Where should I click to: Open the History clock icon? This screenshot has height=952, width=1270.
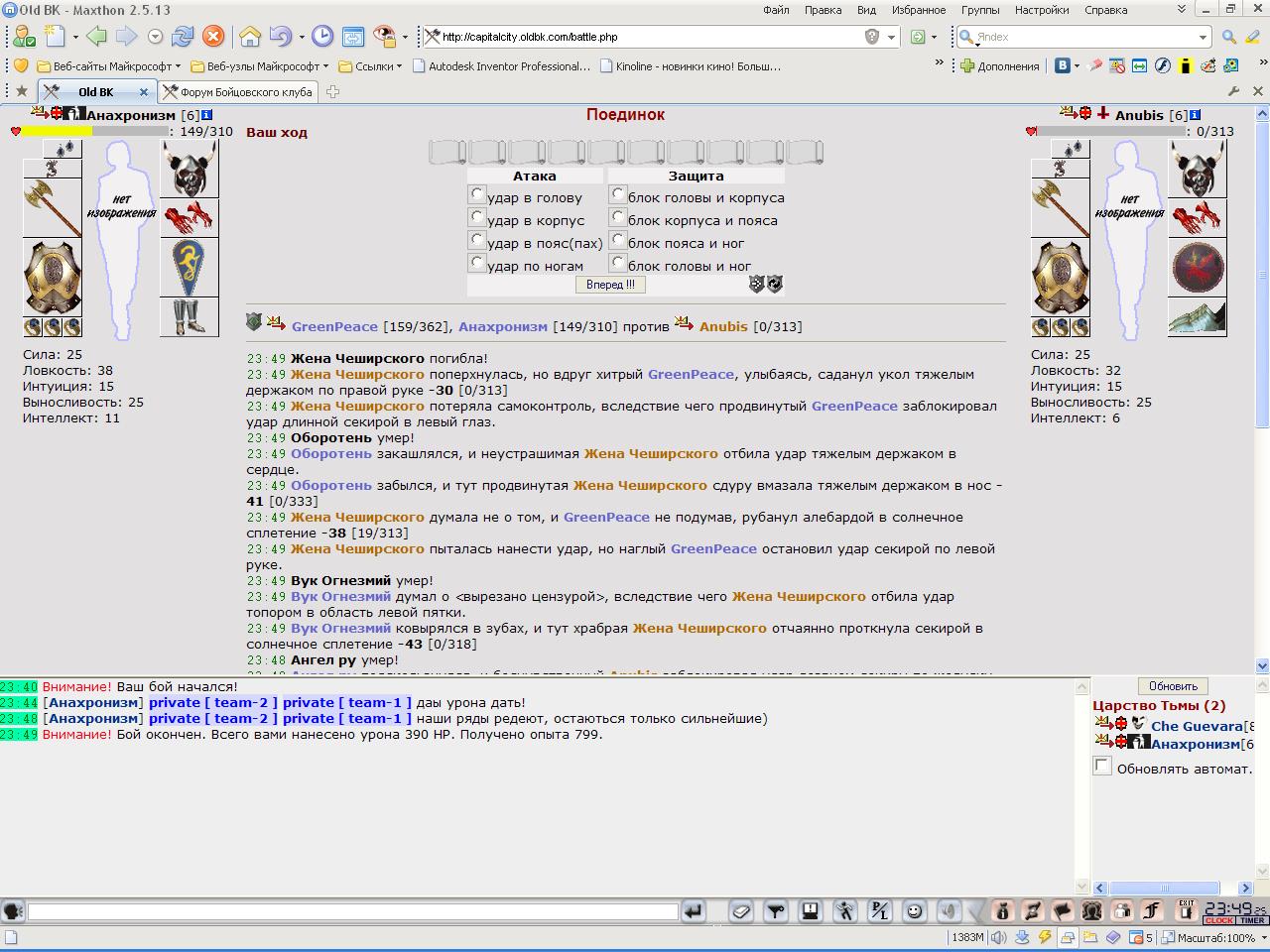coord(322,37)
